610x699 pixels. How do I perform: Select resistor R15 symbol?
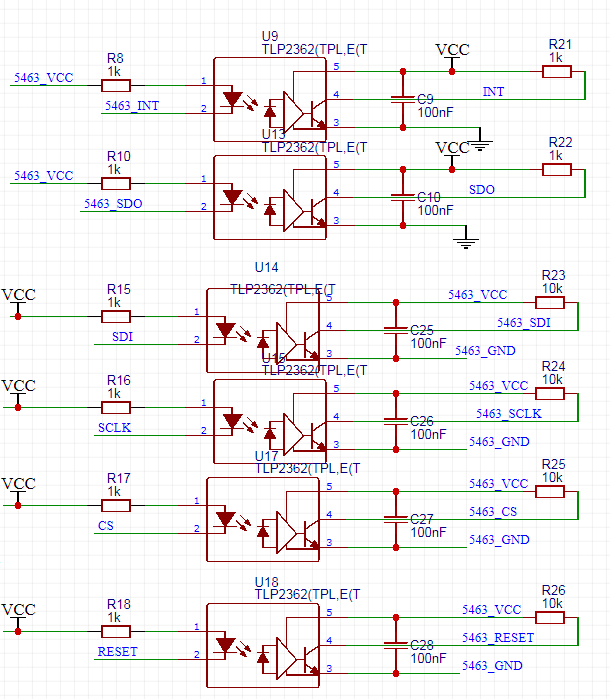point(116,317)
